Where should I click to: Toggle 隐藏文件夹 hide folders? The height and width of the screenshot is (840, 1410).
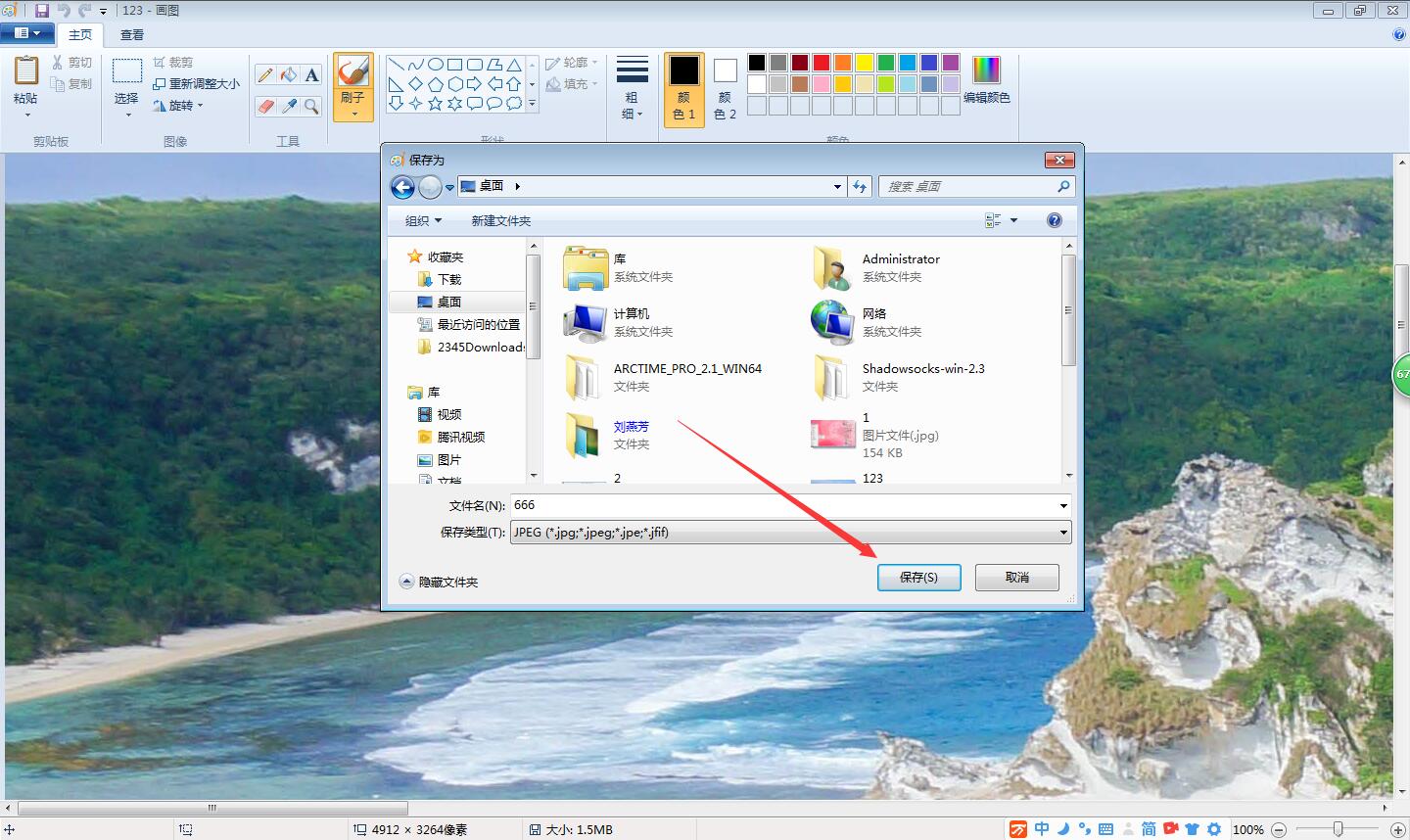pyautogui.click(x=439, y=582)
